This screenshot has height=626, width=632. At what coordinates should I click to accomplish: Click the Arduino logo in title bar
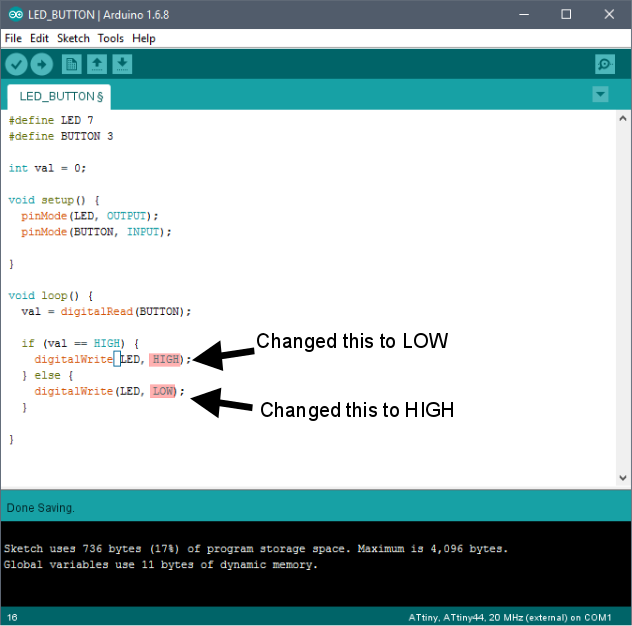[x=16, y=15]
